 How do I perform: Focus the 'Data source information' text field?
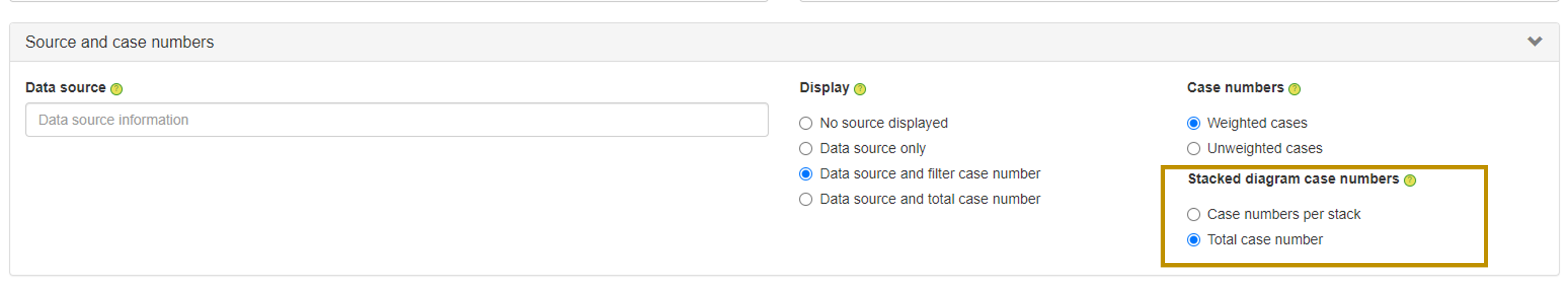(x=396, y=120)
